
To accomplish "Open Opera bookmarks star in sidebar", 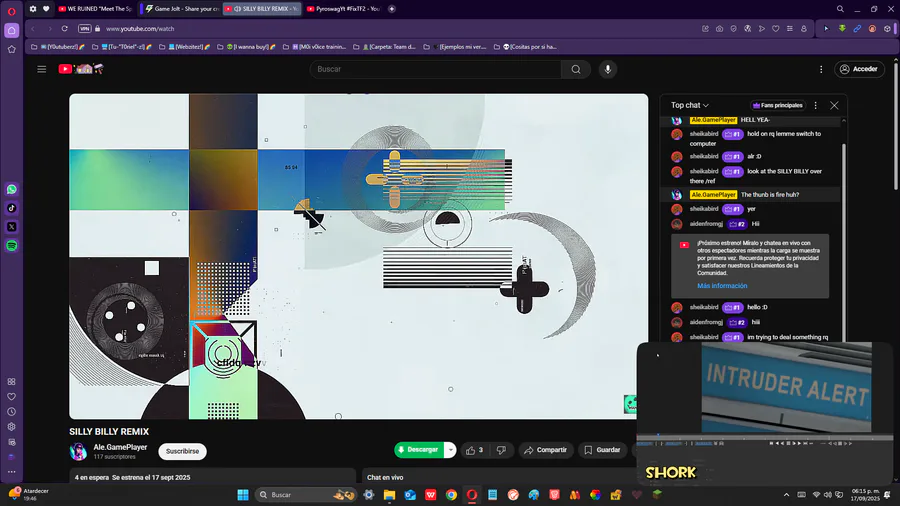I will 11,49.
